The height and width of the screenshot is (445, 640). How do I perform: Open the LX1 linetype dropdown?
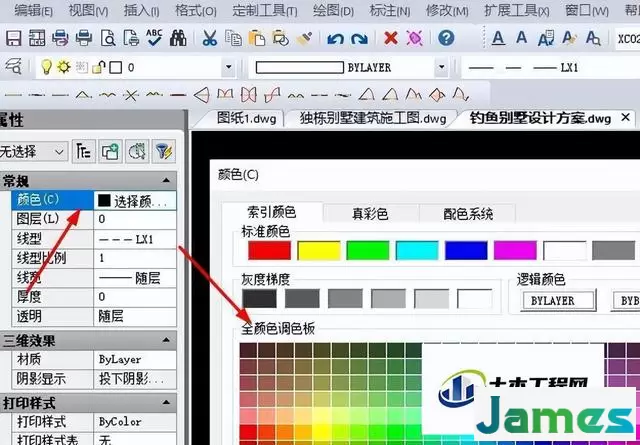549,67
